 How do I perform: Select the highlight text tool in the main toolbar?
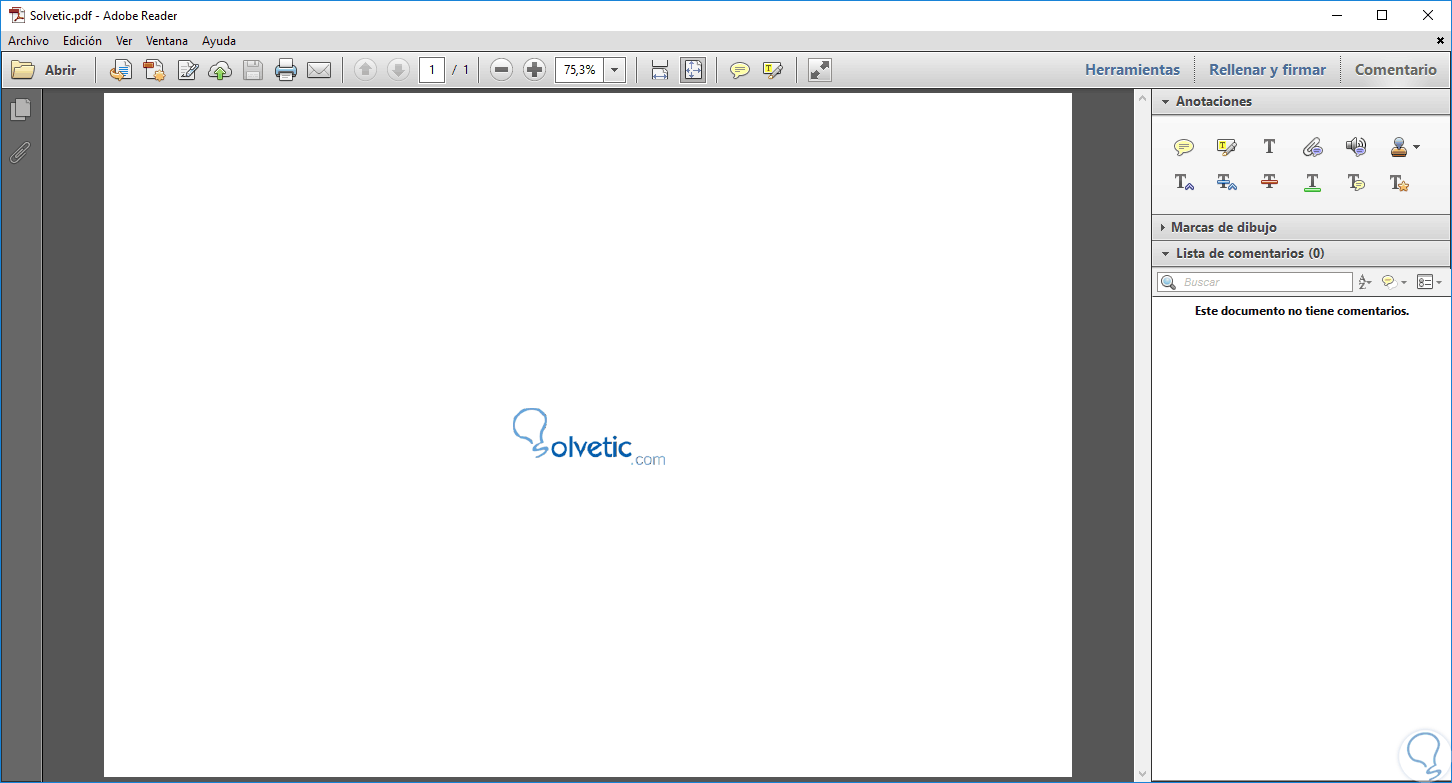point(772,70)
